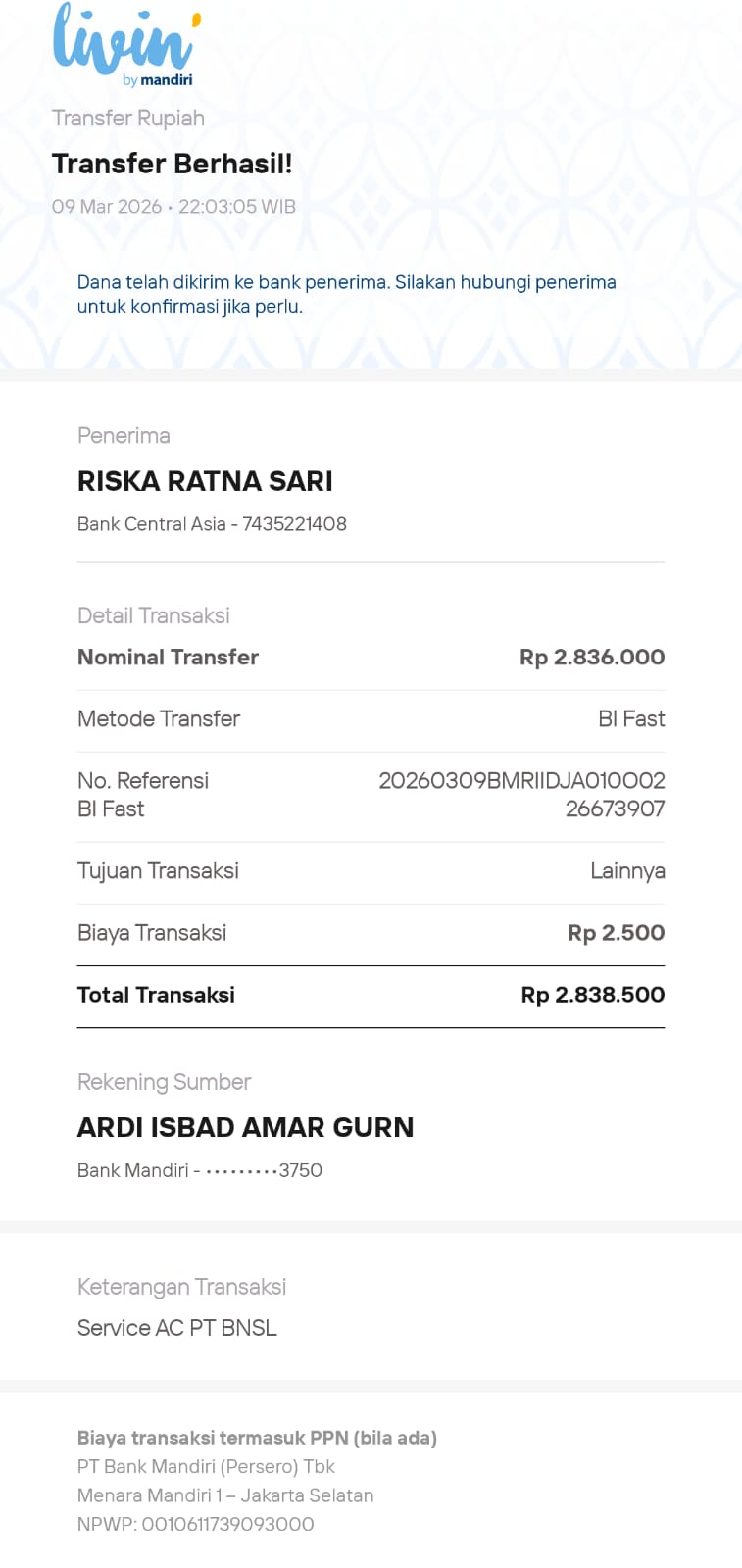The image size is (742, 1568).
Task: Click the Service AC PT BNSL description
Action: coord(177,1328)
